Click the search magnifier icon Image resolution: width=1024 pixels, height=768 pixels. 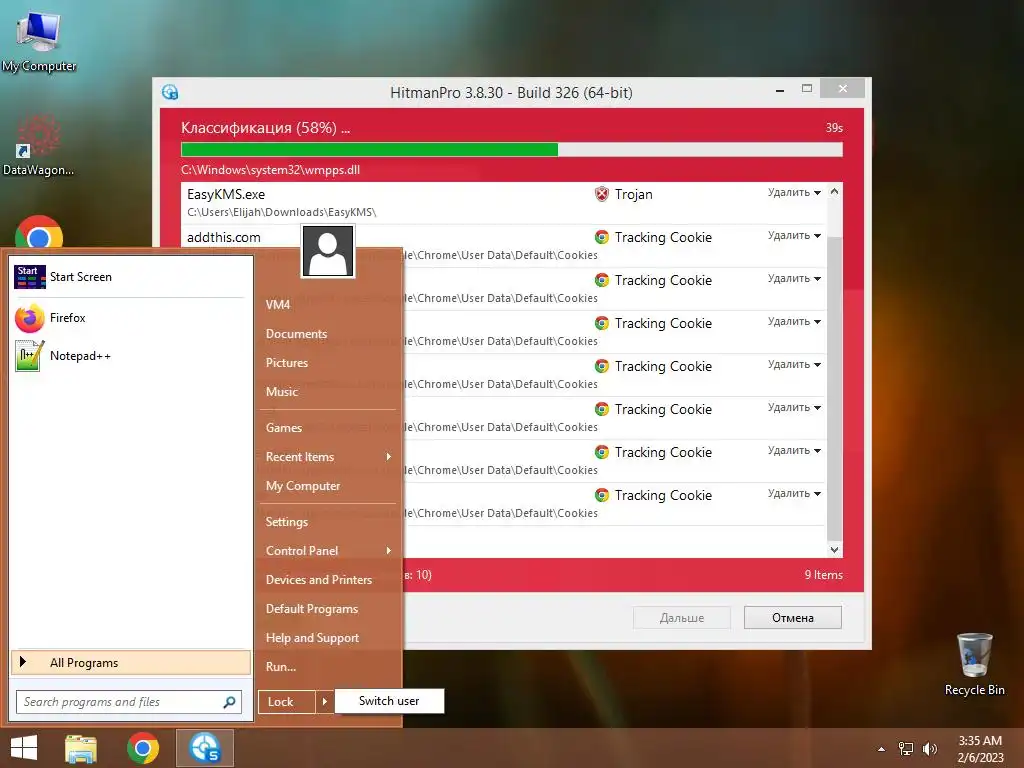pyautogui.click(x=229, y=702)
